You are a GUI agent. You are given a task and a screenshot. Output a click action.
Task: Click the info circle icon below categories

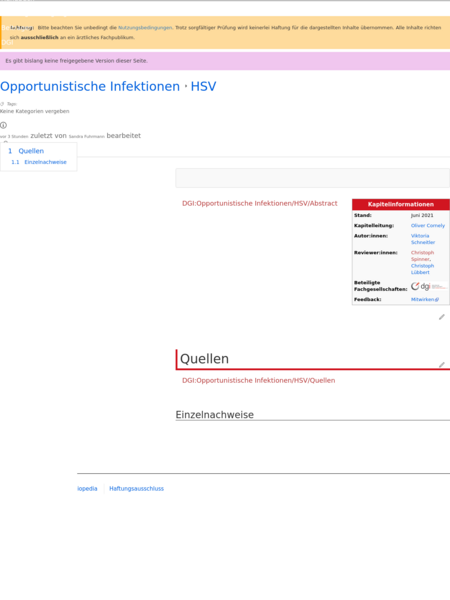pos(3,125)
